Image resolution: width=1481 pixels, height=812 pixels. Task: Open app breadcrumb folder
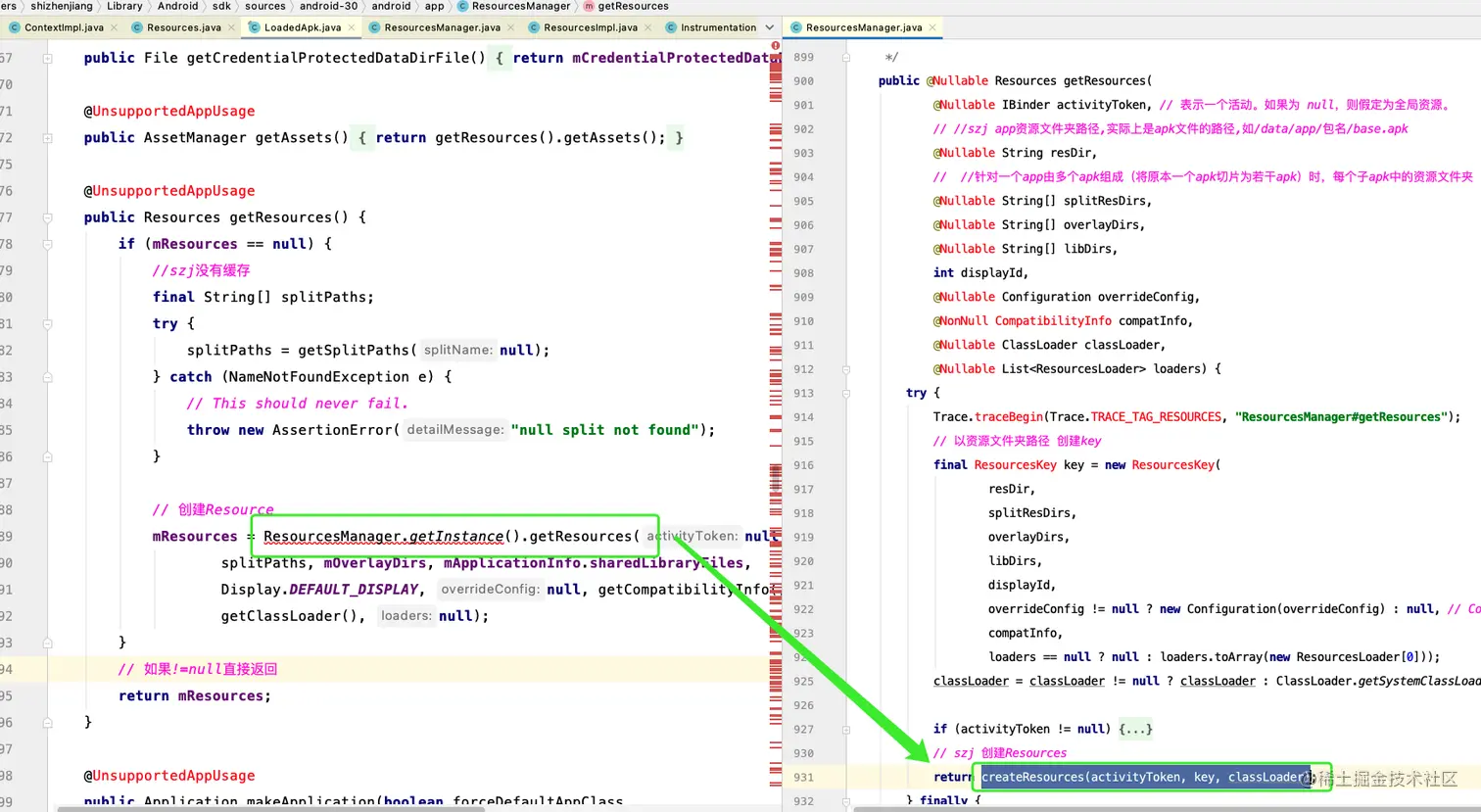click(x=434, y=6)
